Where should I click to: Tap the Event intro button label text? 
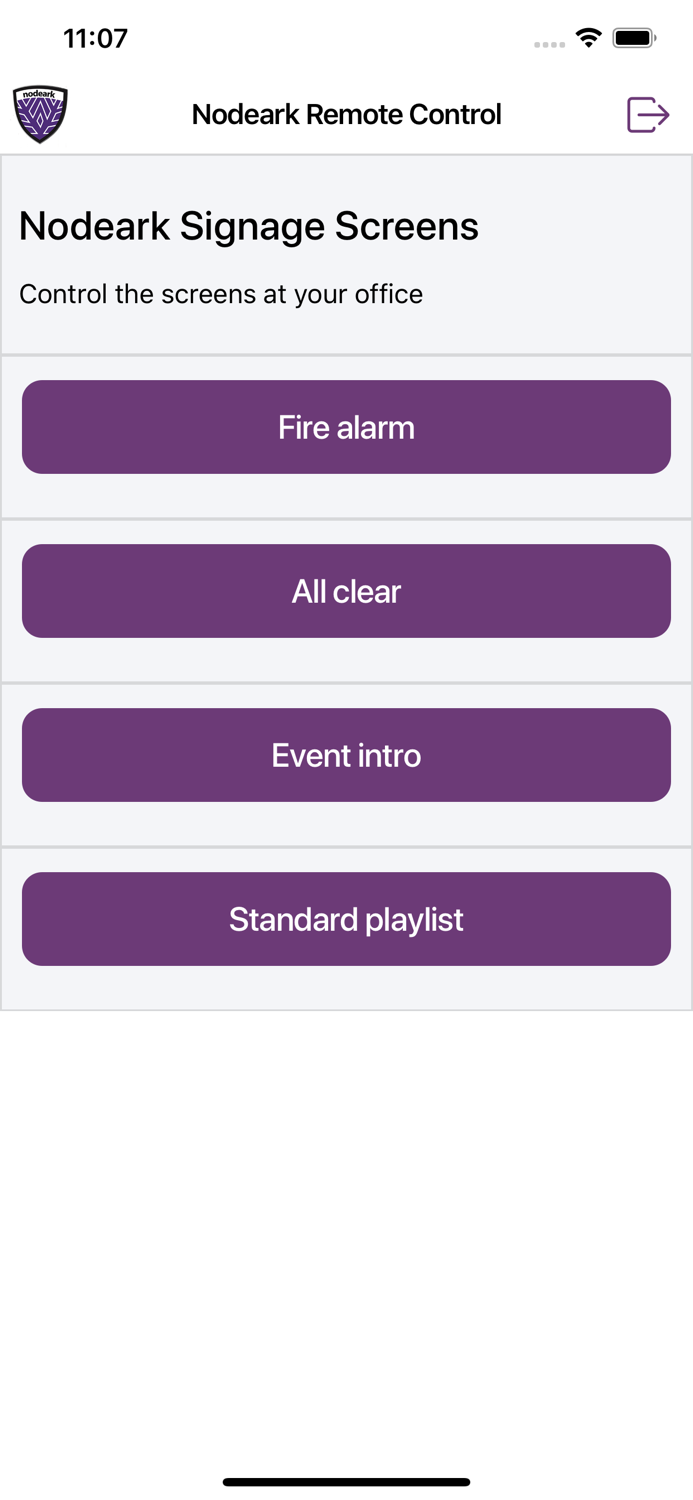pyautogui.click(x=346, y=754)
